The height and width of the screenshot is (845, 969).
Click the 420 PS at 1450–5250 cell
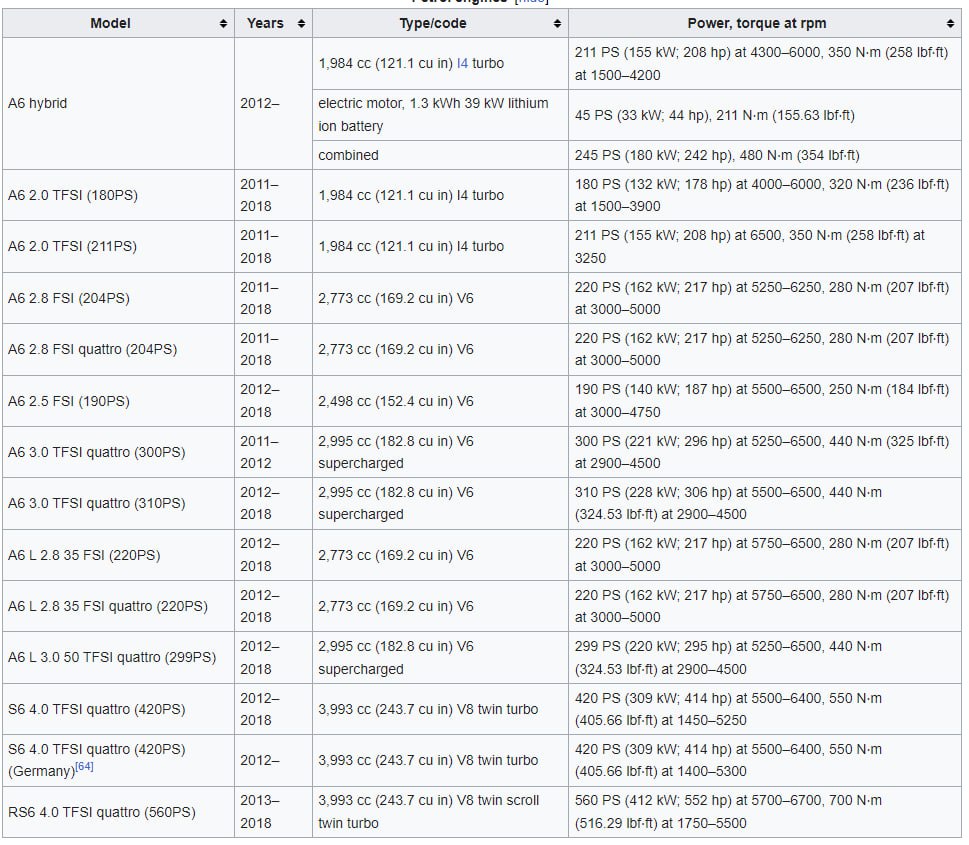point(765,709)
